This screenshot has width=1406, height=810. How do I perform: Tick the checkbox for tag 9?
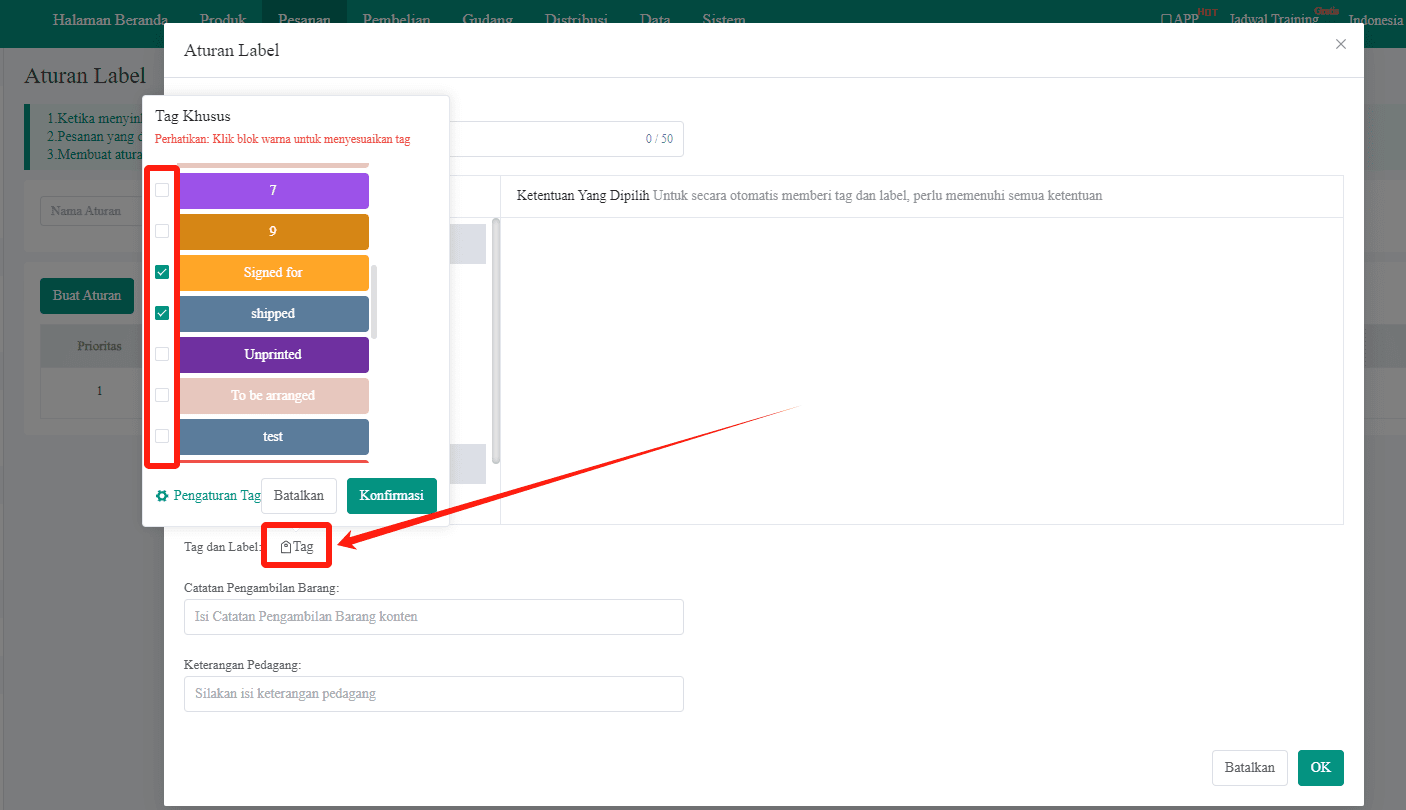tap(162, 231)
